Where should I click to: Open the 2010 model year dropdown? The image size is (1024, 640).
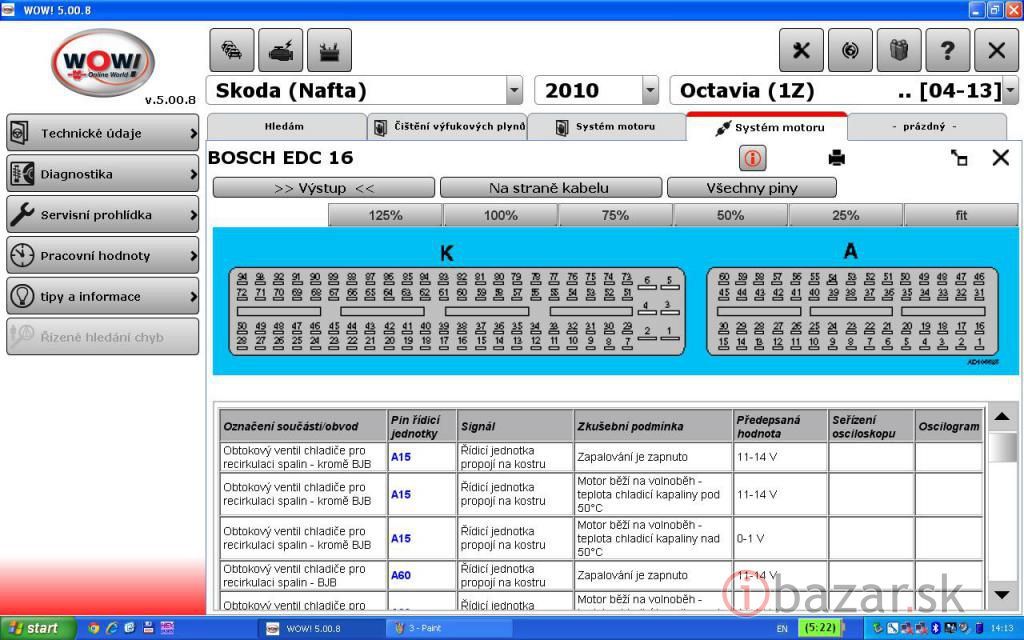pos(650,91)
